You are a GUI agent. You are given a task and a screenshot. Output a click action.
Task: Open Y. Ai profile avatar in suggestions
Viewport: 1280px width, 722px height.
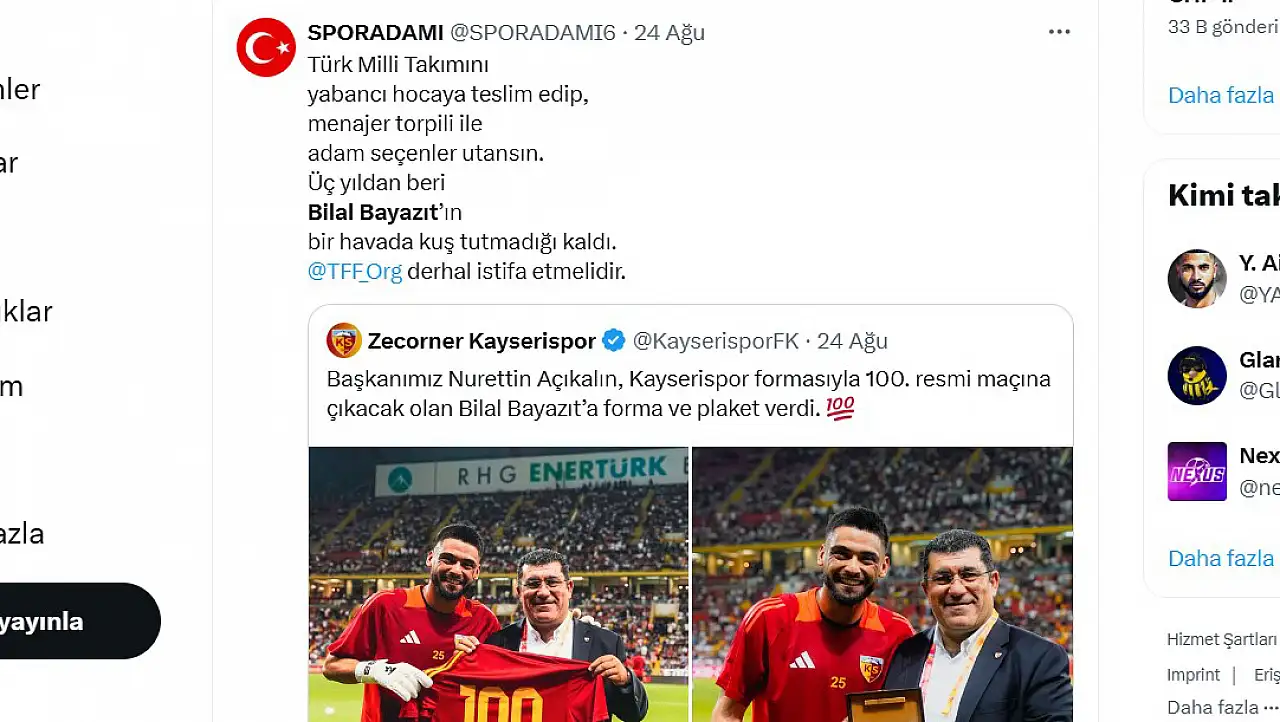click(1197, 278)
